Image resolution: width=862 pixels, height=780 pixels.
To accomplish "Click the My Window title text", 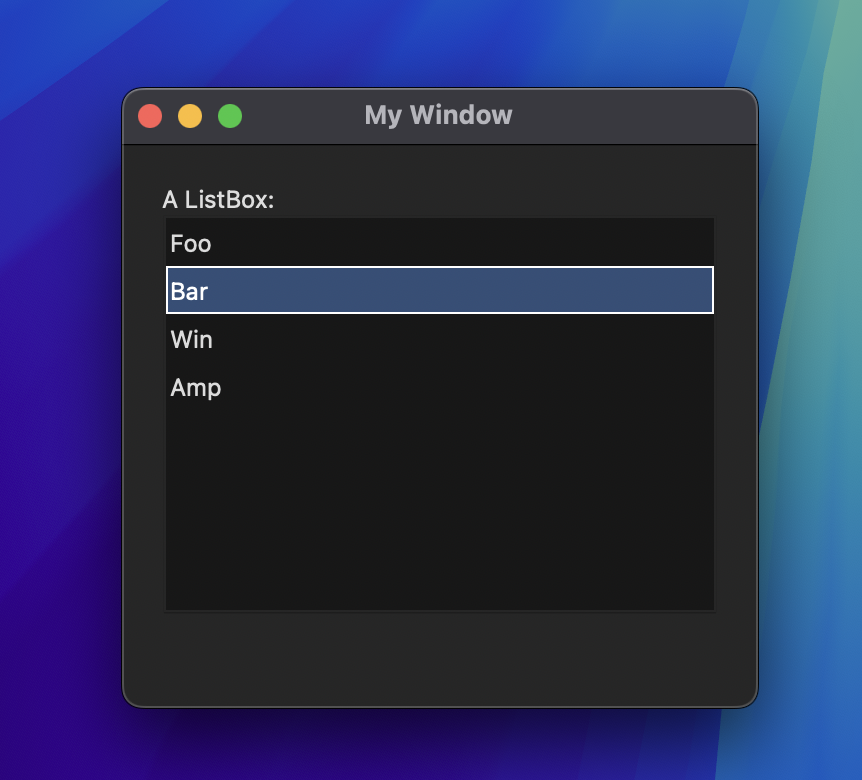I will 438,115.
